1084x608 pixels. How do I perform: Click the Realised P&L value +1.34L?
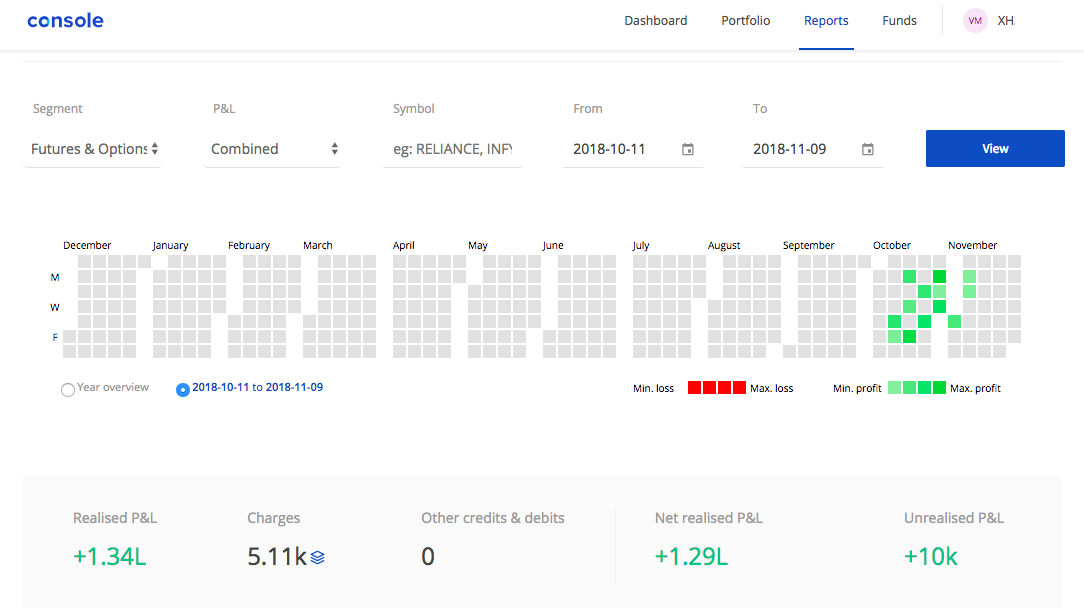click(x=110, y=557)
